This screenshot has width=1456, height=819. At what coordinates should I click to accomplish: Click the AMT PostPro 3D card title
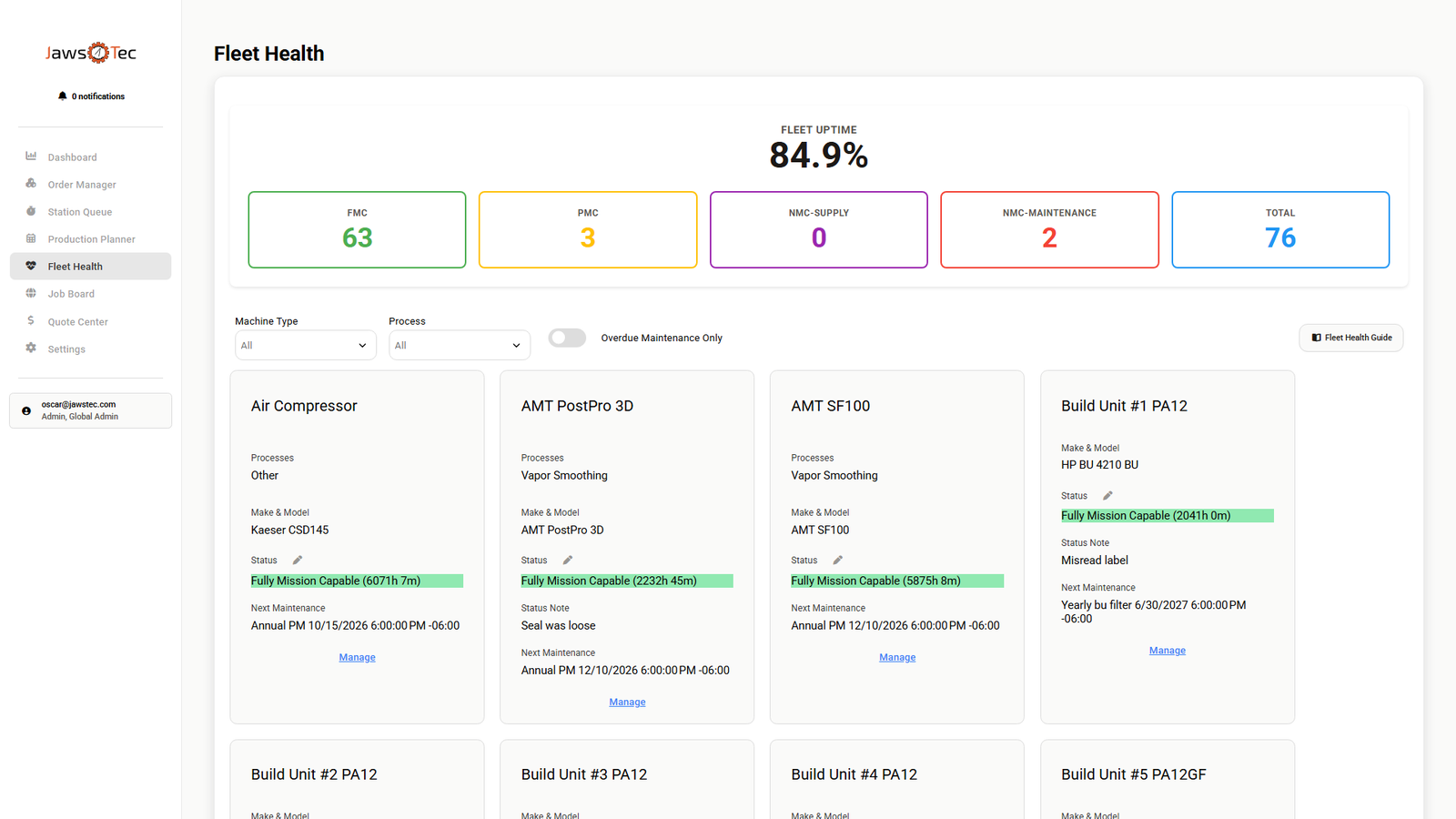(x=577, y=406)
